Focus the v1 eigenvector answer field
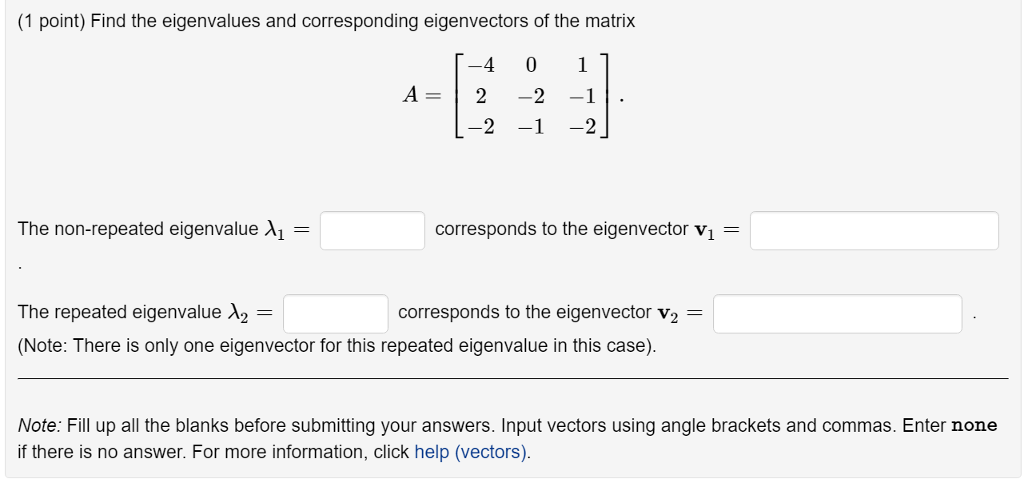 click(x=874, y=230)
